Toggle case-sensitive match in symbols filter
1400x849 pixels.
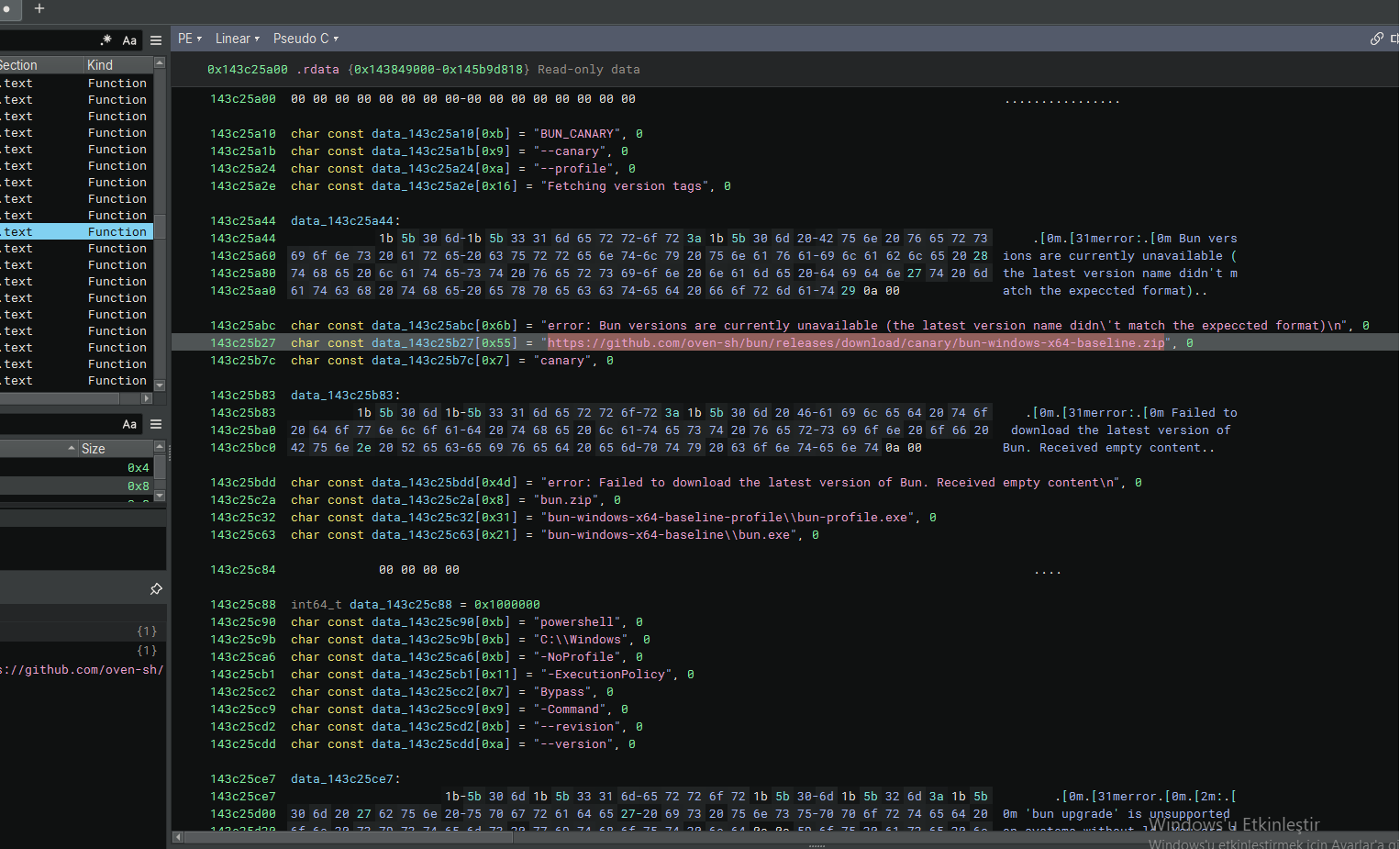(x=129, y=40)
